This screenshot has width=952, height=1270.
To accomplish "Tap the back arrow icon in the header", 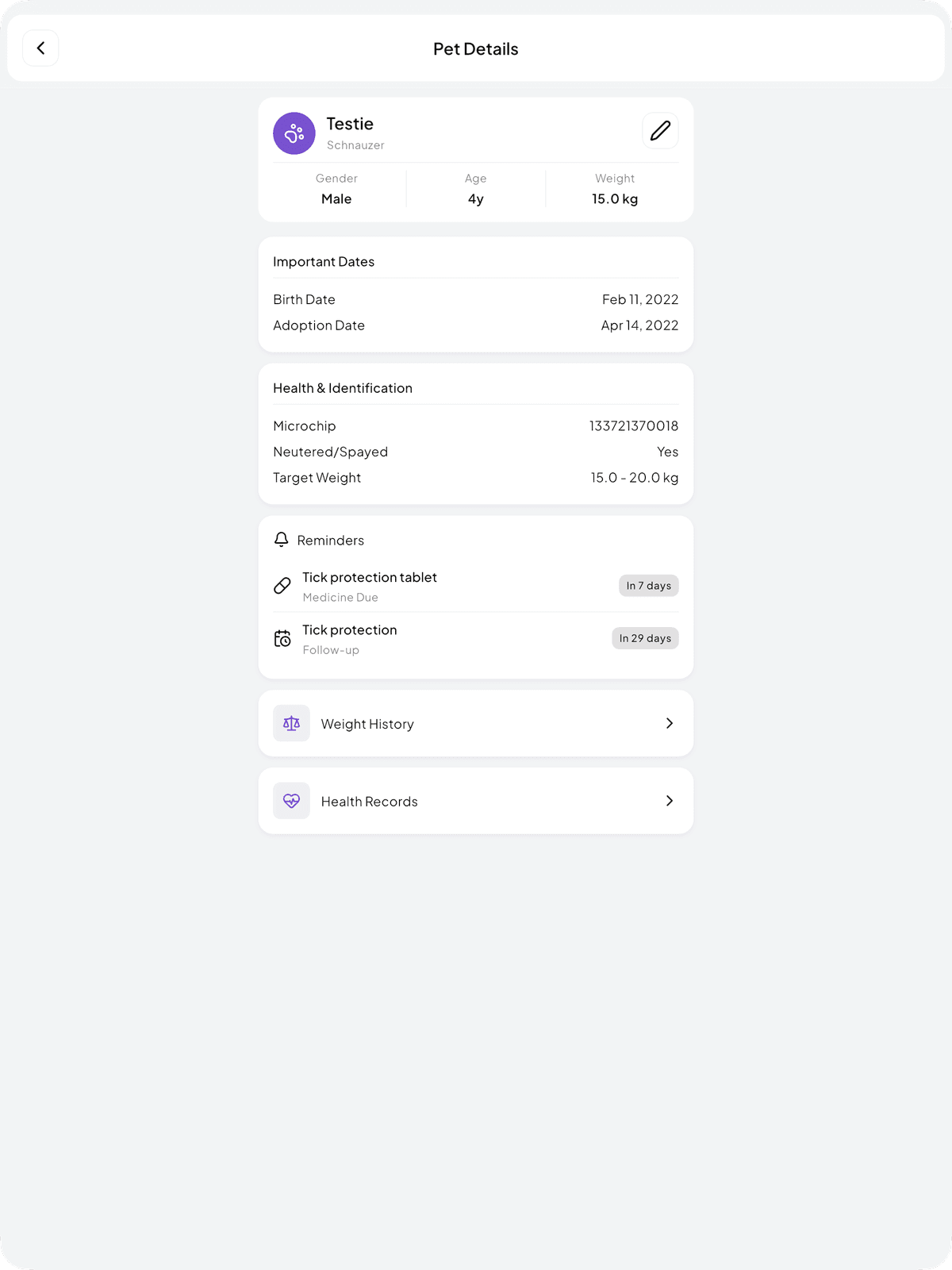I will pyautogui.click(x=40, y=48).
